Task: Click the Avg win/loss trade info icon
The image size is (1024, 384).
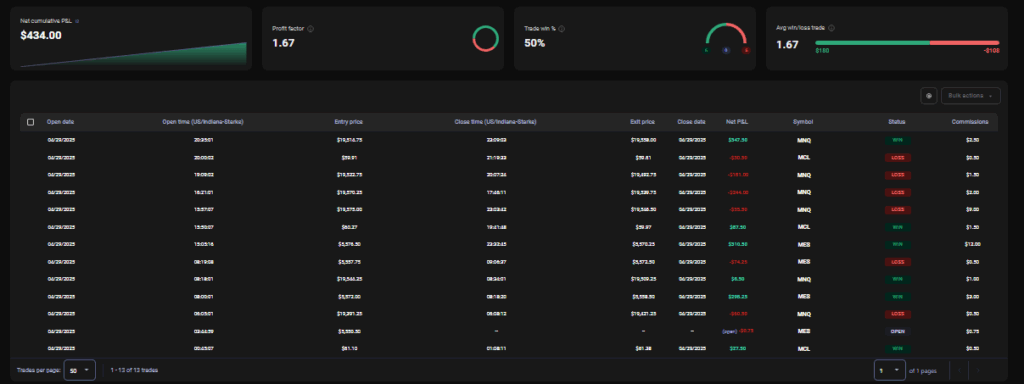Action: coord(831,28)
